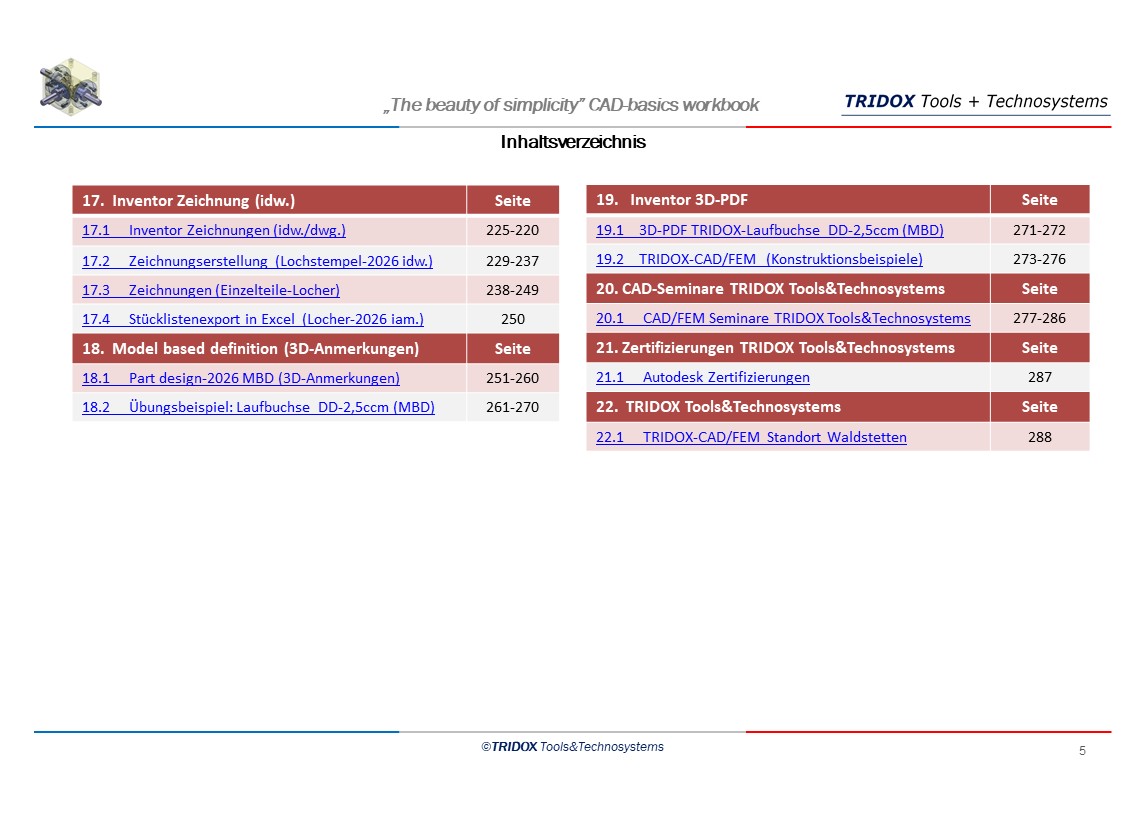Click the 21. Zertifizierungen section header
This screenshot has width=1145, height=816.
(775, 348)
